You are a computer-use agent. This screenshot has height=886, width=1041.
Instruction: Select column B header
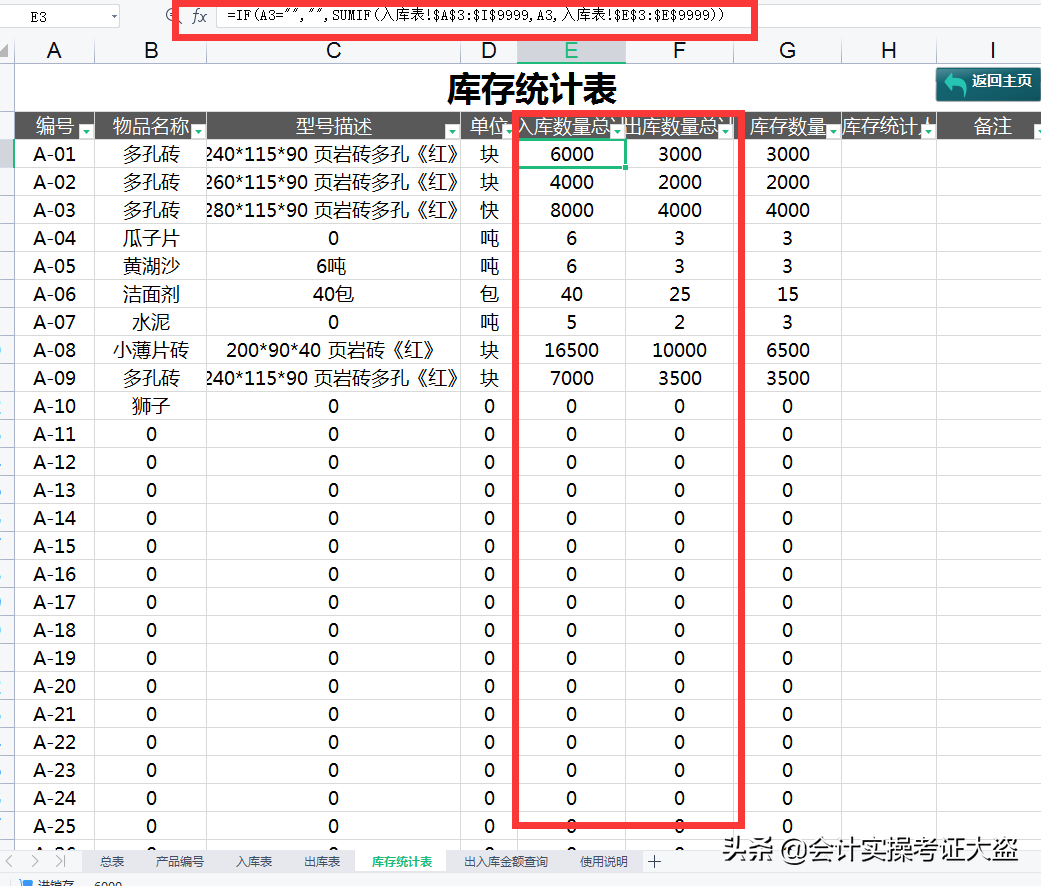[151, 50]
